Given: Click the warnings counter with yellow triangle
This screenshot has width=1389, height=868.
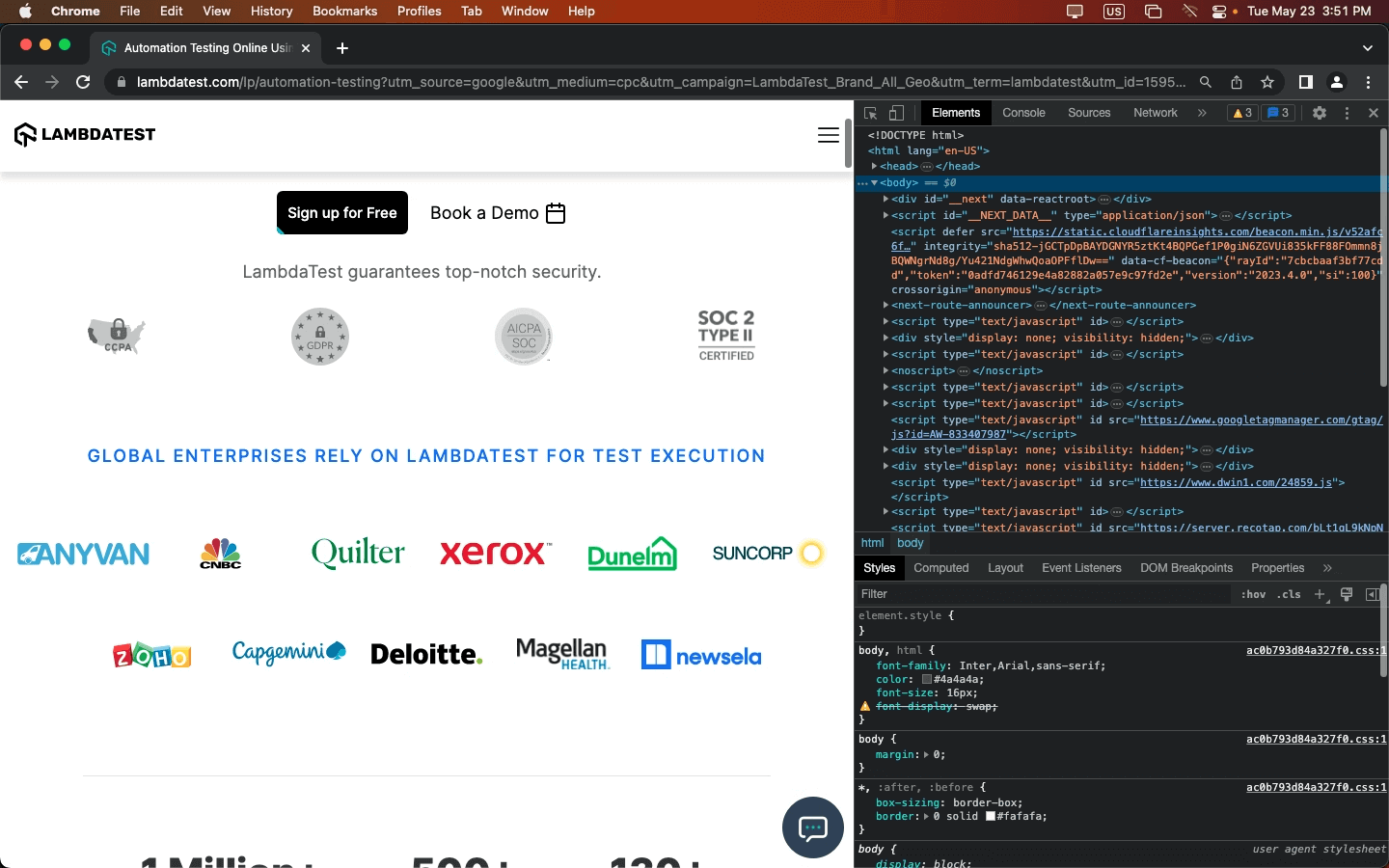Looking at the screenshot, I should 1242,113.
